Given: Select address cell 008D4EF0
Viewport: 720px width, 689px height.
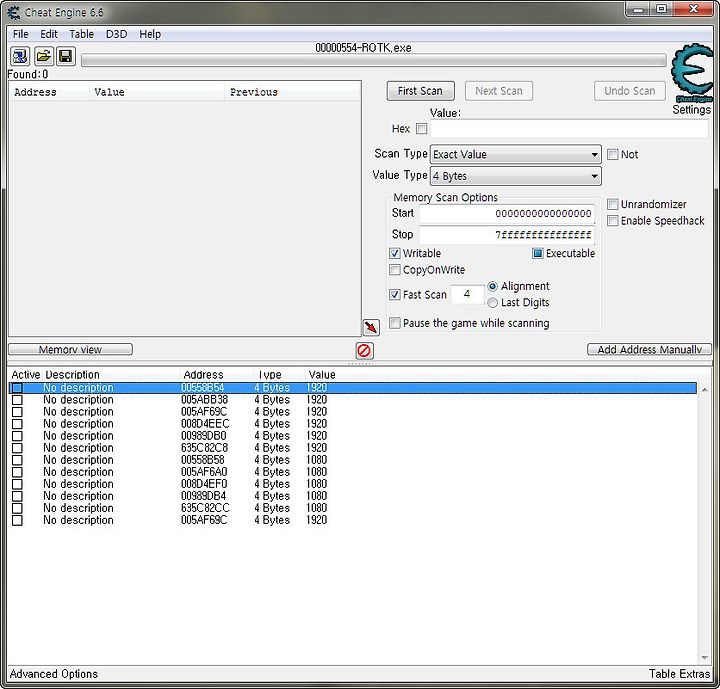Looking at the screenshot, I should pos(204,484).
